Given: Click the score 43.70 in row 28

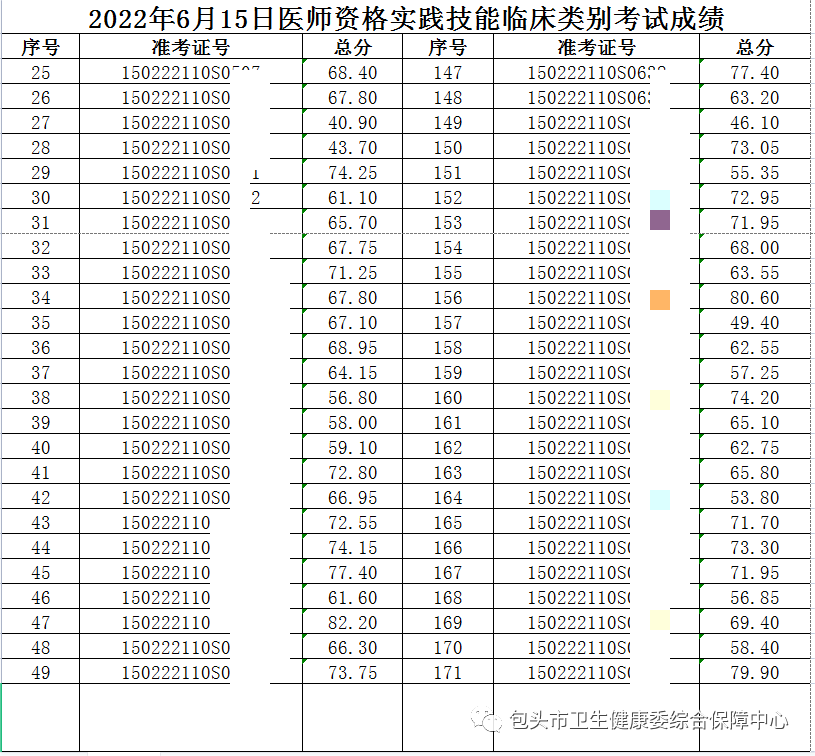Looking at the screenshot, I should click(352, 147).
